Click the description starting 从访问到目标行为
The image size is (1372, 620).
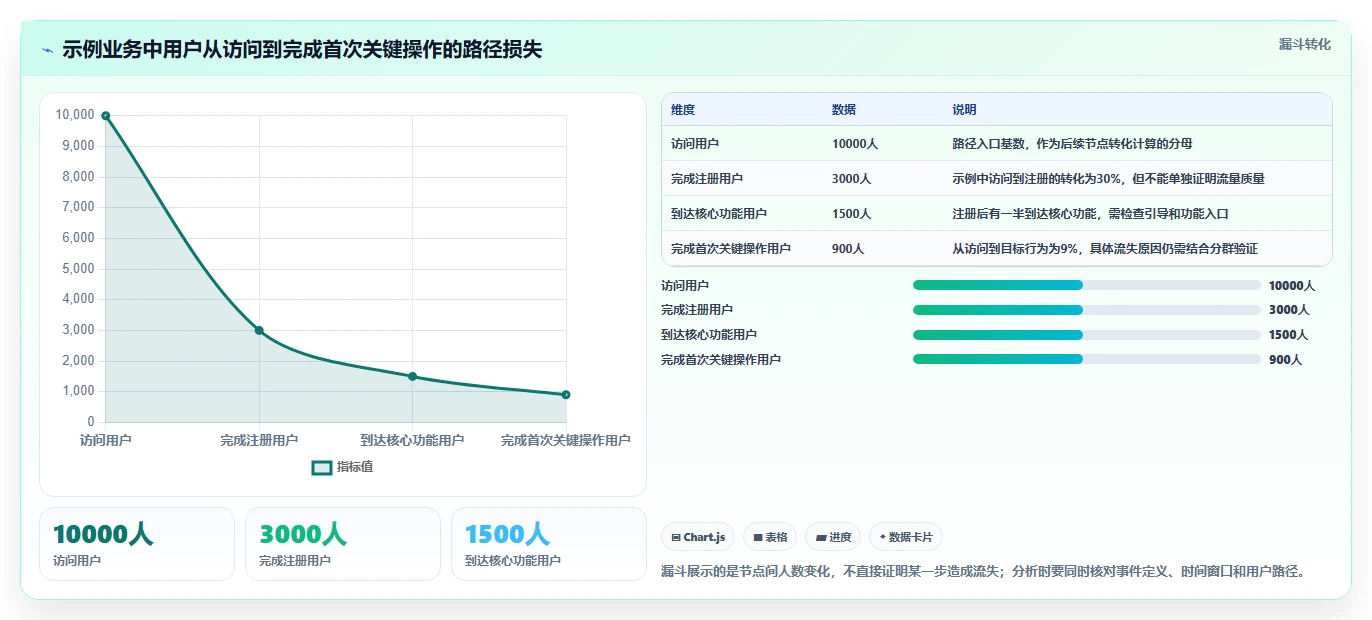(1105, 249)
